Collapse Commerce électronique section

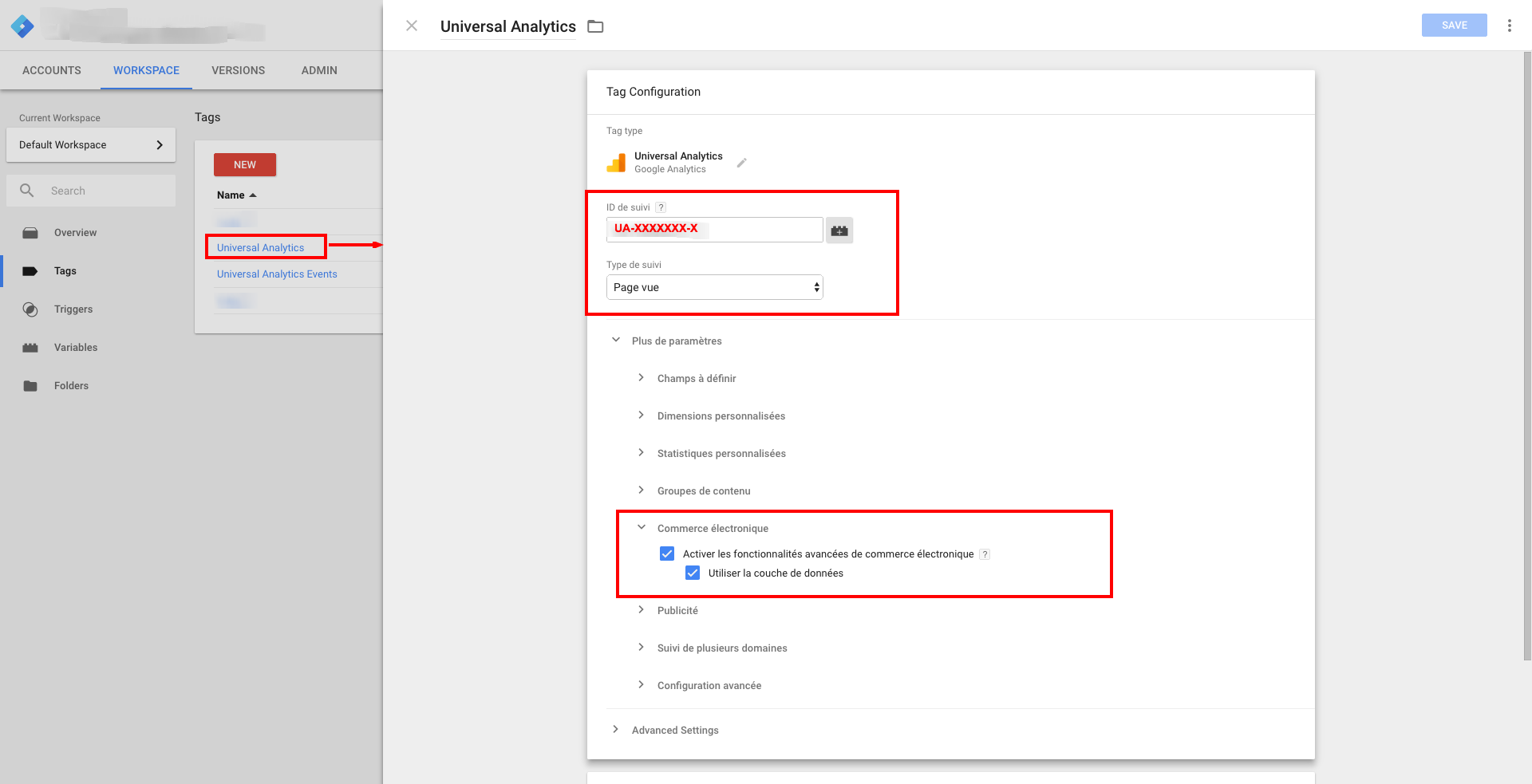(x=642, y=527)
